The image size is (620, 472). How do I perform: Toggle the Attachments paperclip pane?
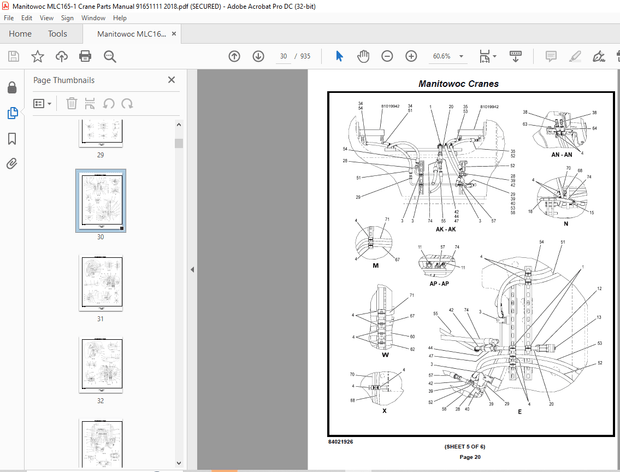click(x=12, y=163)
